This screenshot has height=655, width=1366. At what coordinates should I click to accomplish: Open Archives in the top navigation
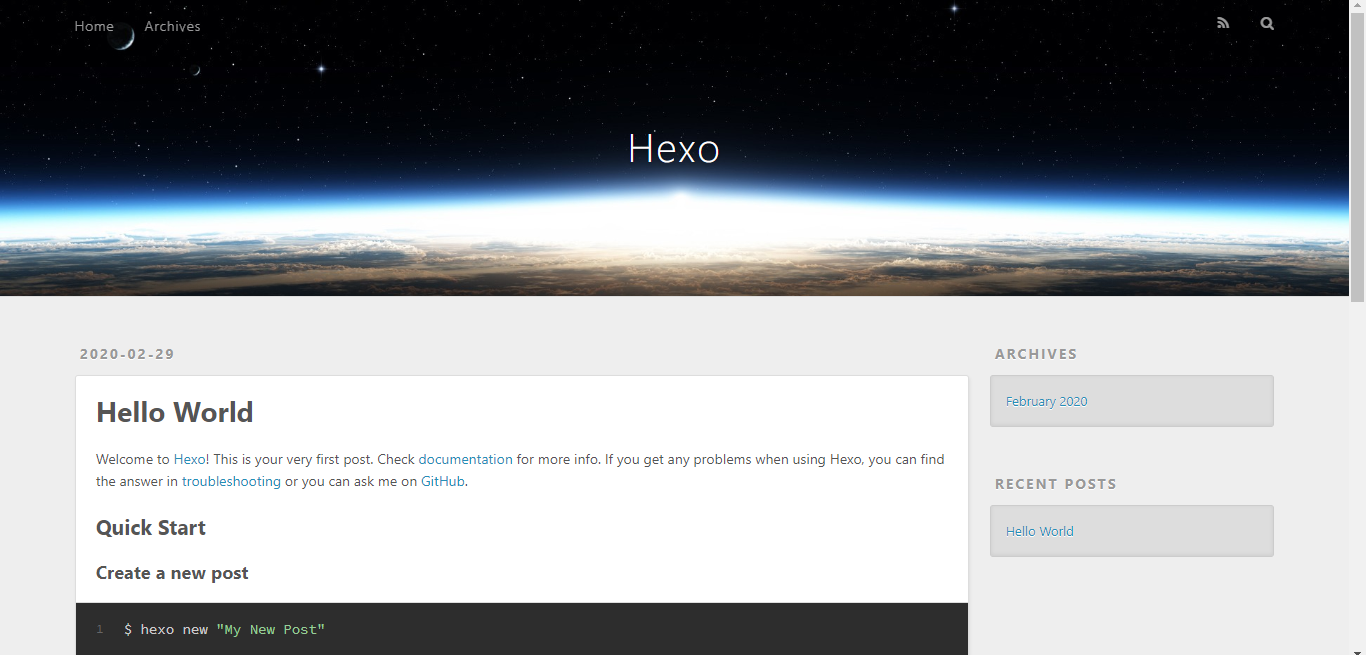172,26
